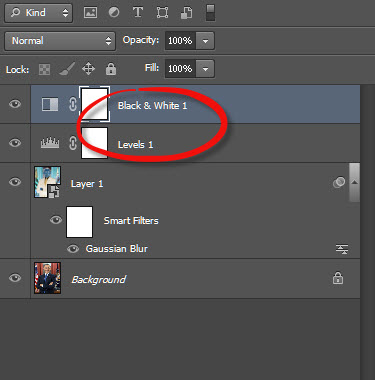Select the Background layer name
Screen dimensions: 375x380
[x=99, y=279]
